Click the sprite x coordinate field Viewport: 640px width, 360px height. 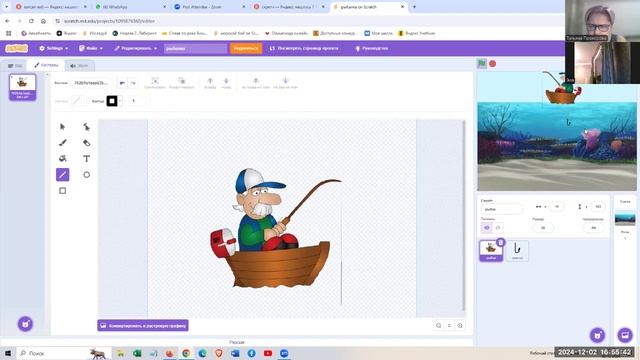(x=557, y=207)
